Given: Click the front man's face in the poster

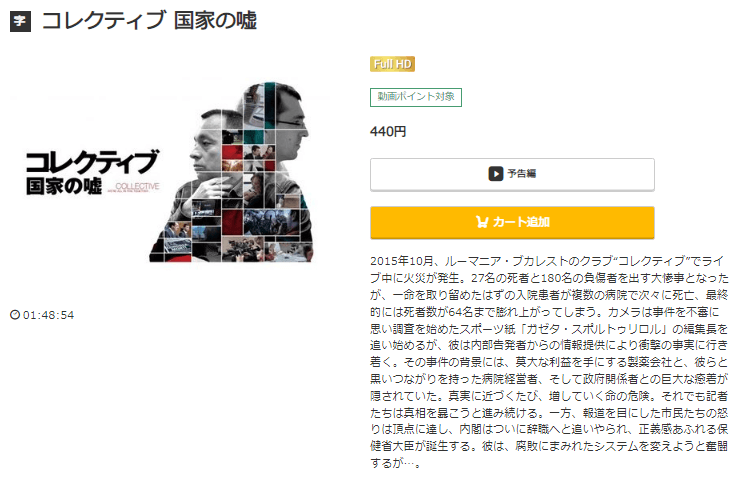Looking at the screenshot, I should [x=208, y=143].
